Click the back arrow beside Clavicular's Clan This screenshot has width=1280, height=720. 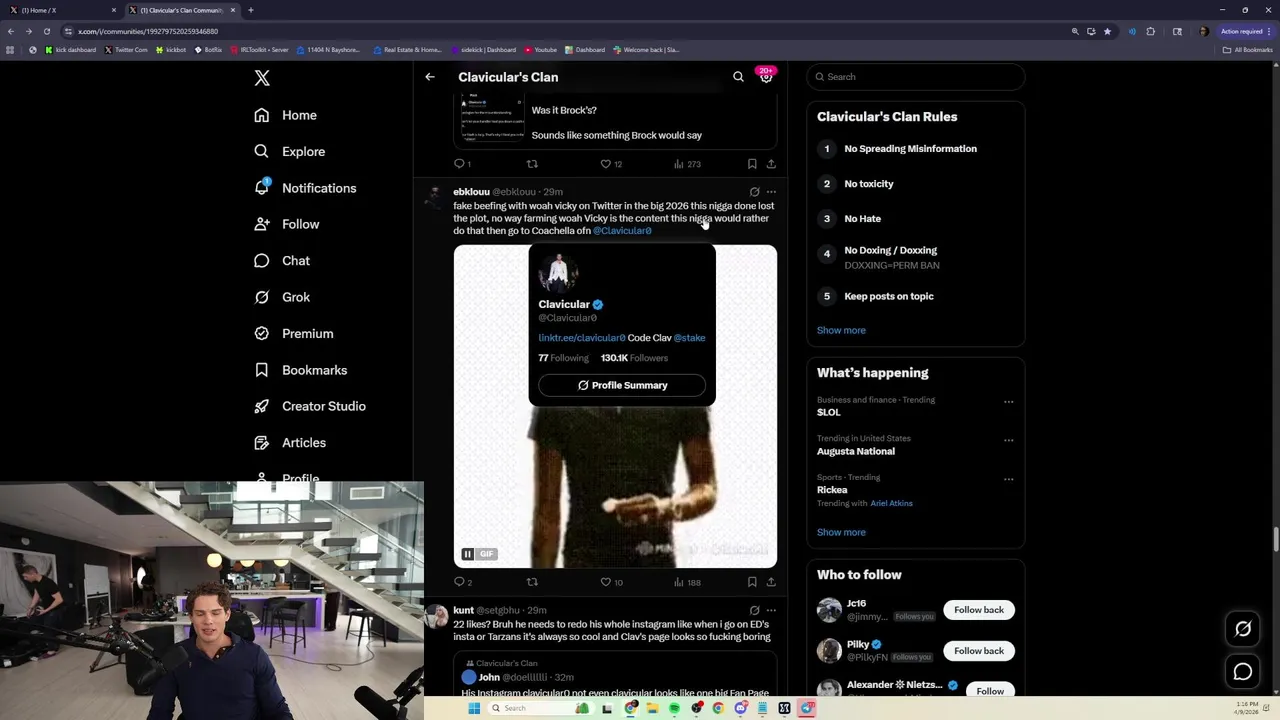point(430,77)
